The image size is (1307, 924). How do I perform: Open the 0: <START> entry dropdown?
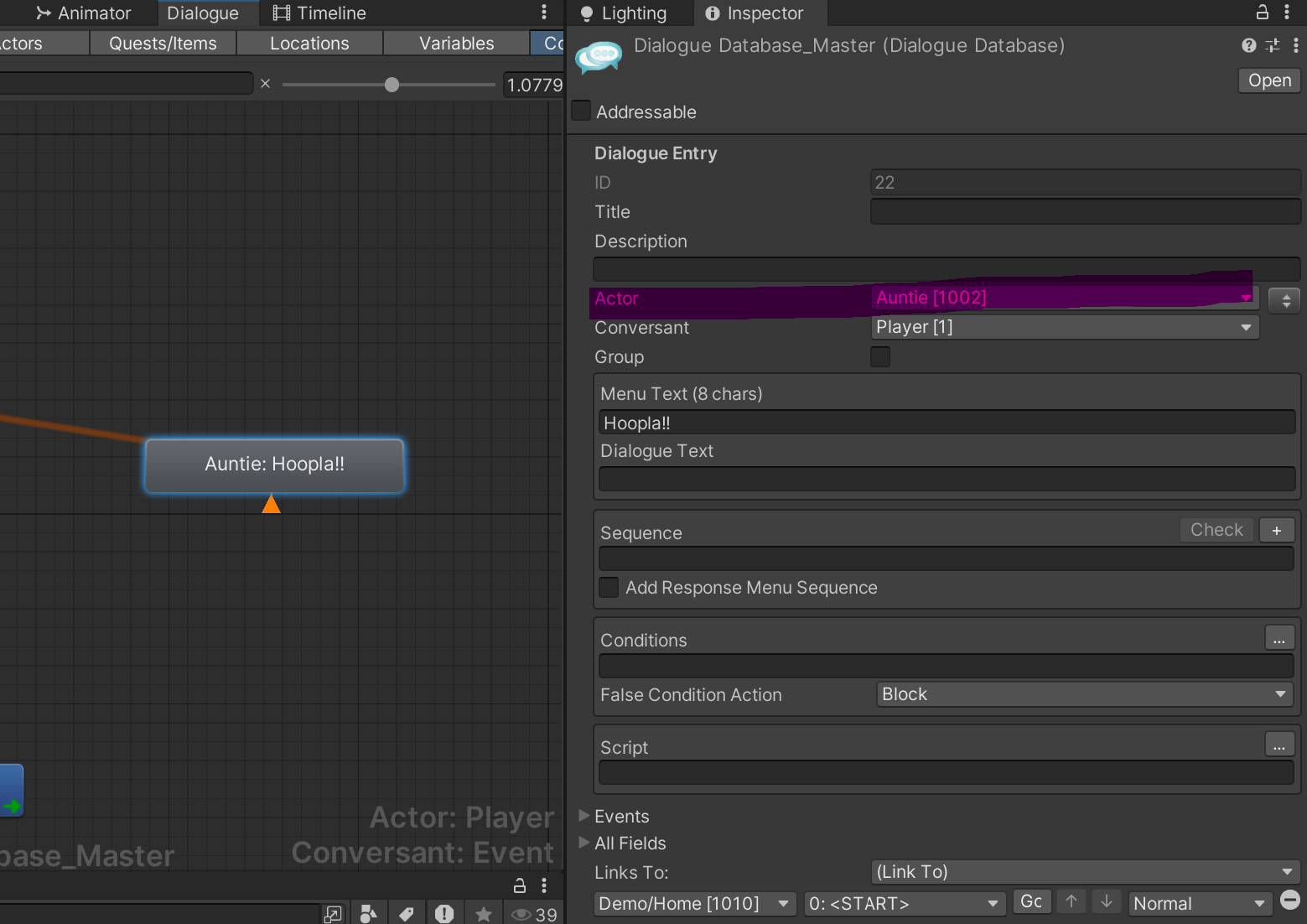(904, 903)
